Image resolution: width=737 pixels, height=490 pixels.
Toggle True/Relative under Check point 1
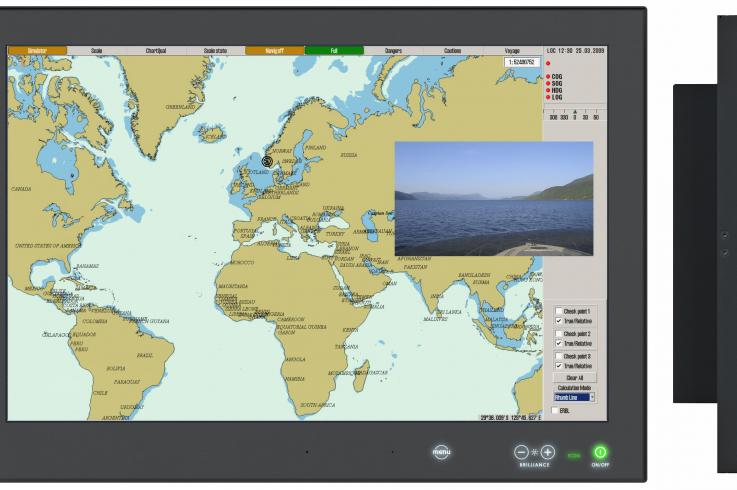click(x=558, y=321)
